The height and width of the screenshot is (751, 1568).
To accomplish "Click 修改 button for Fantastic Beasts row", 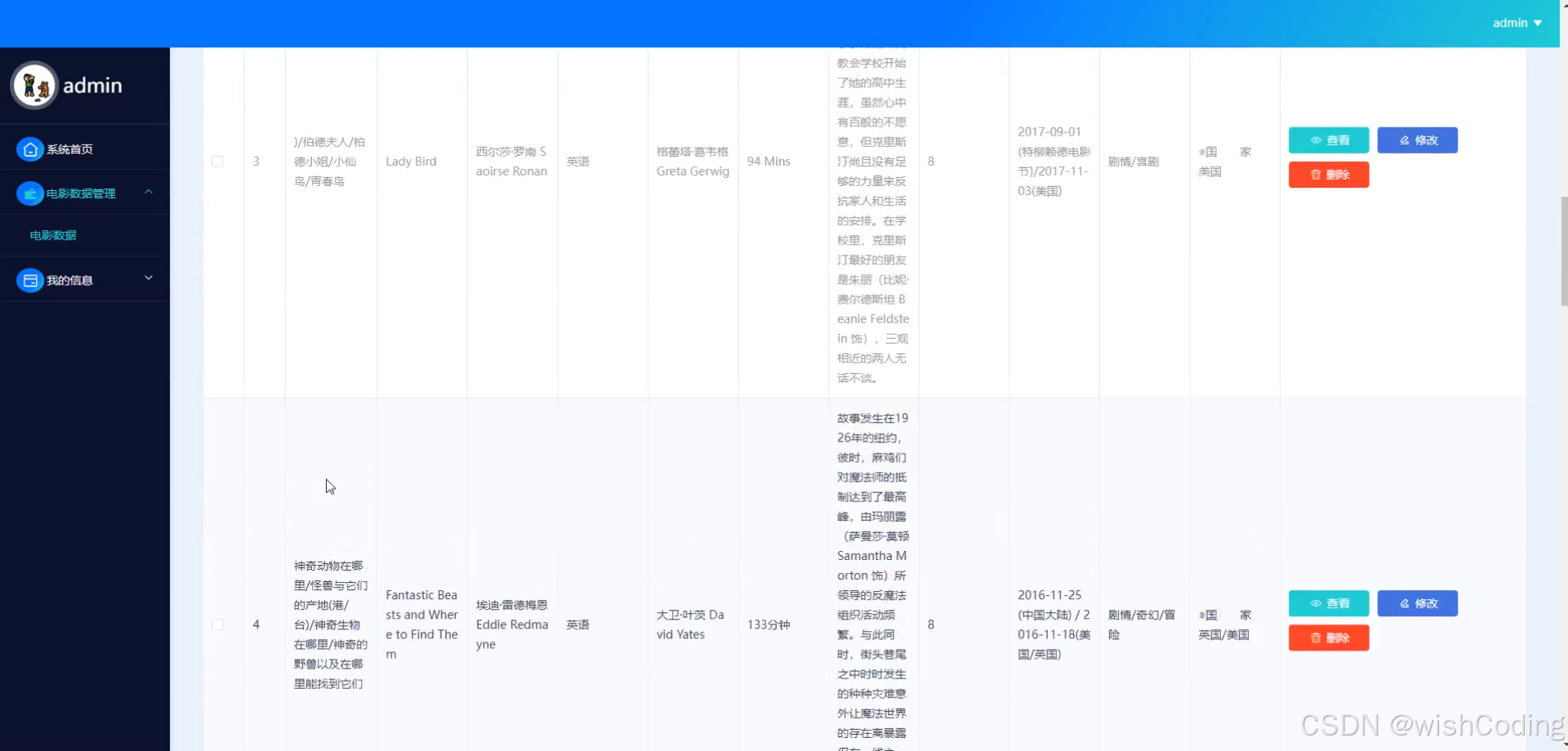I will [1417, 603].
